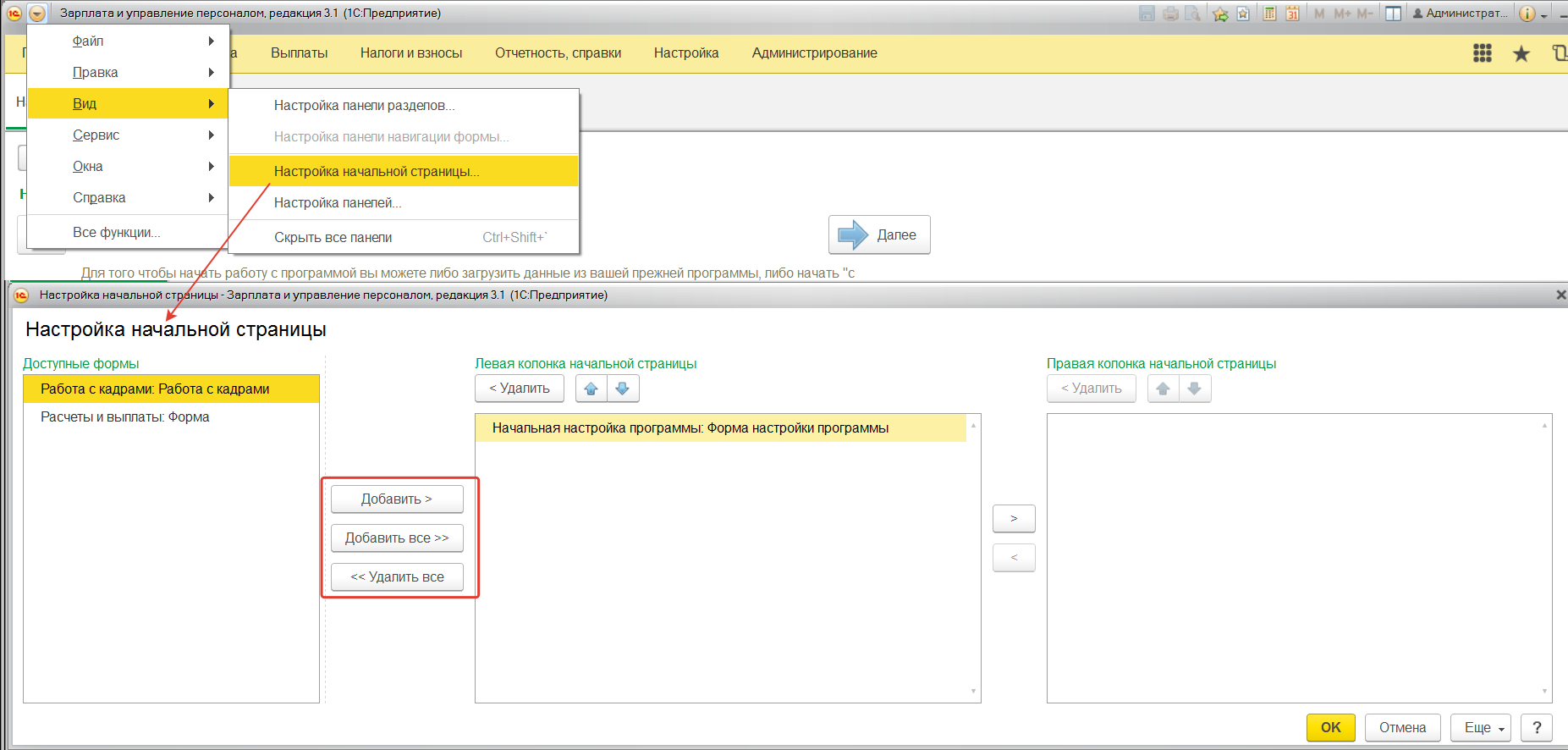1568x750 pixels.
Task: Open the Администрирование section
Action: (814, 52)
